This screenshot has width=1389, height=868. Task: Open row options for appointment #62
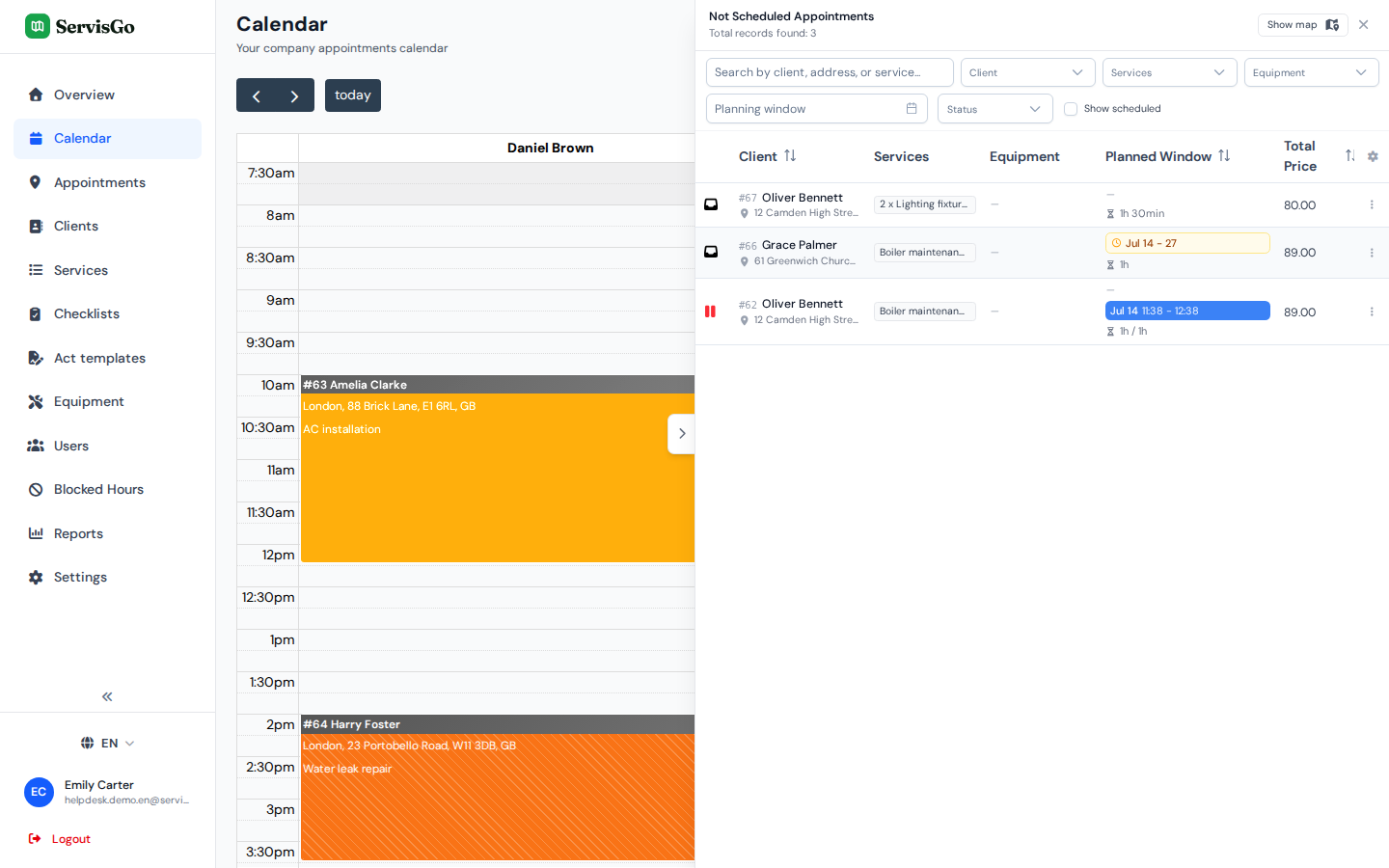pos(1372,312)
